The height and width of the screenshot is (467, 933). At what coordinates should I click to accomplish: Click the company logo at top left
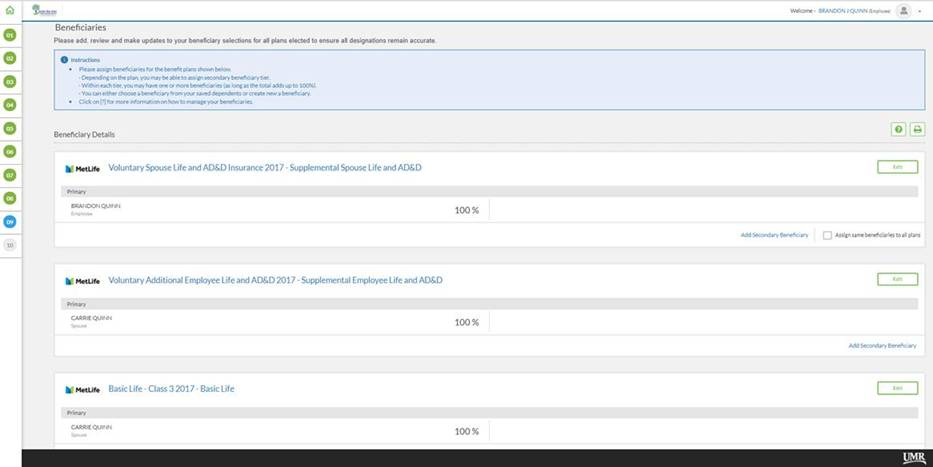[x=44, y=10]
